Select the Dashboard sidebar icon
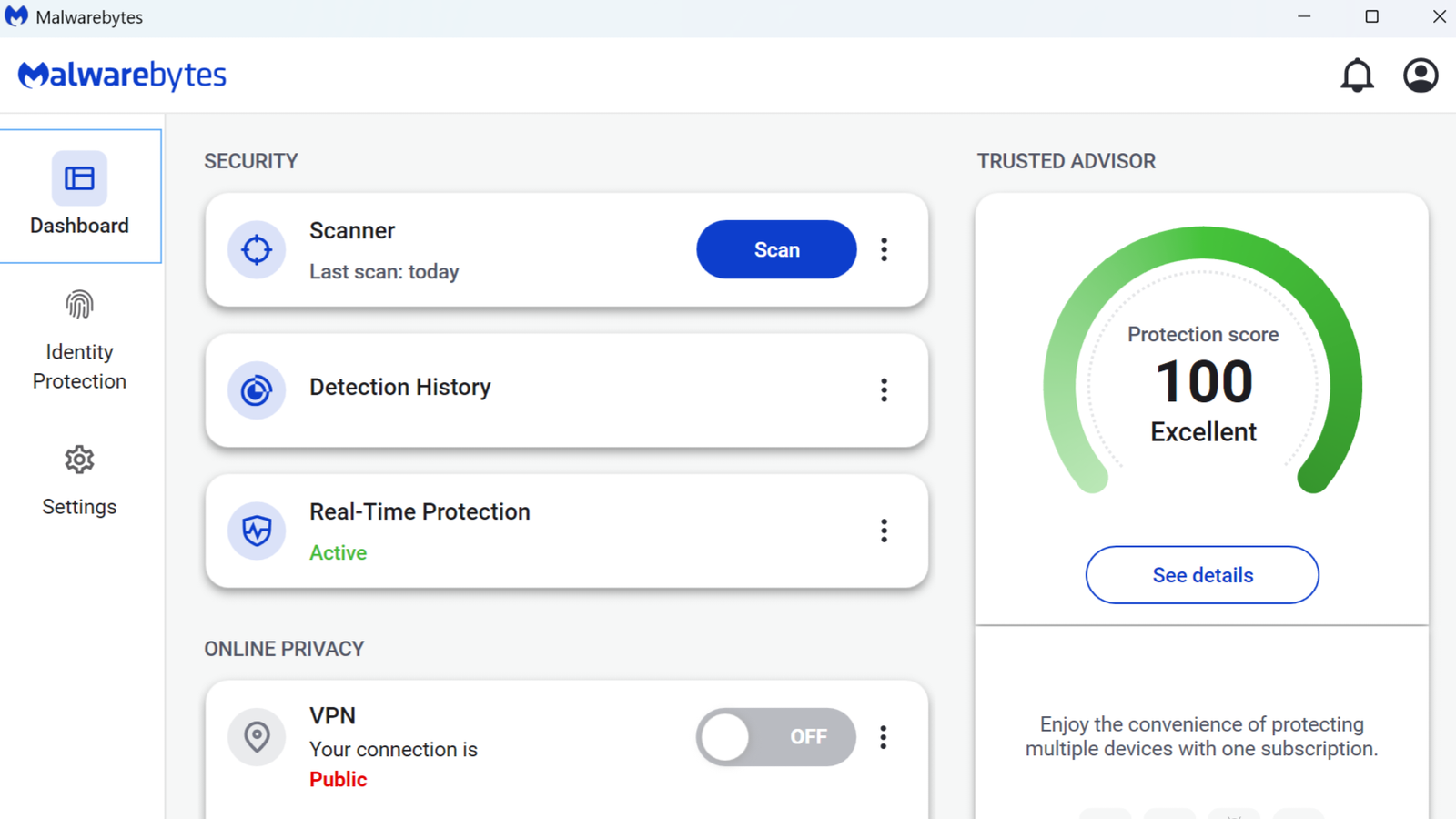The width and height of the screenshot is (1456, 819). pos(79,178)
